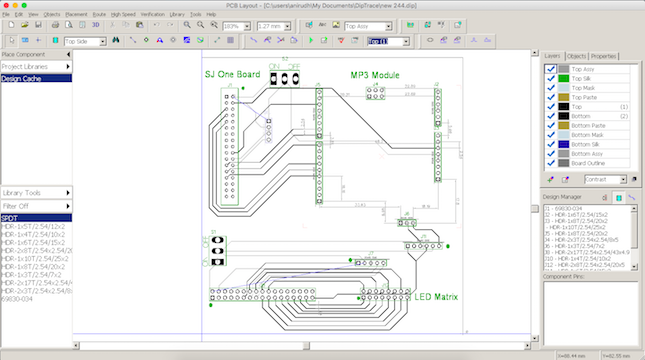Zoom in with the magnifier plus icon

pos(187,26)
